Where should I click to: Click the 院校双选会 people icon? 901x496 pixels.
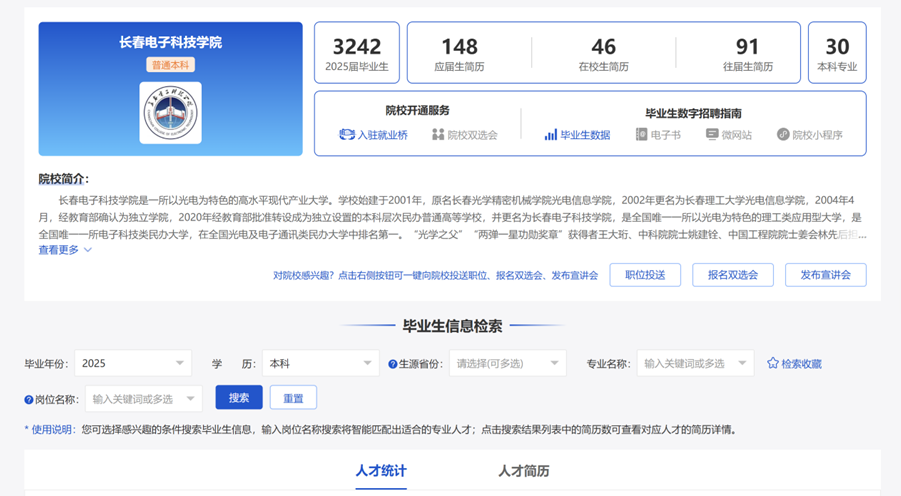[438, 134]
